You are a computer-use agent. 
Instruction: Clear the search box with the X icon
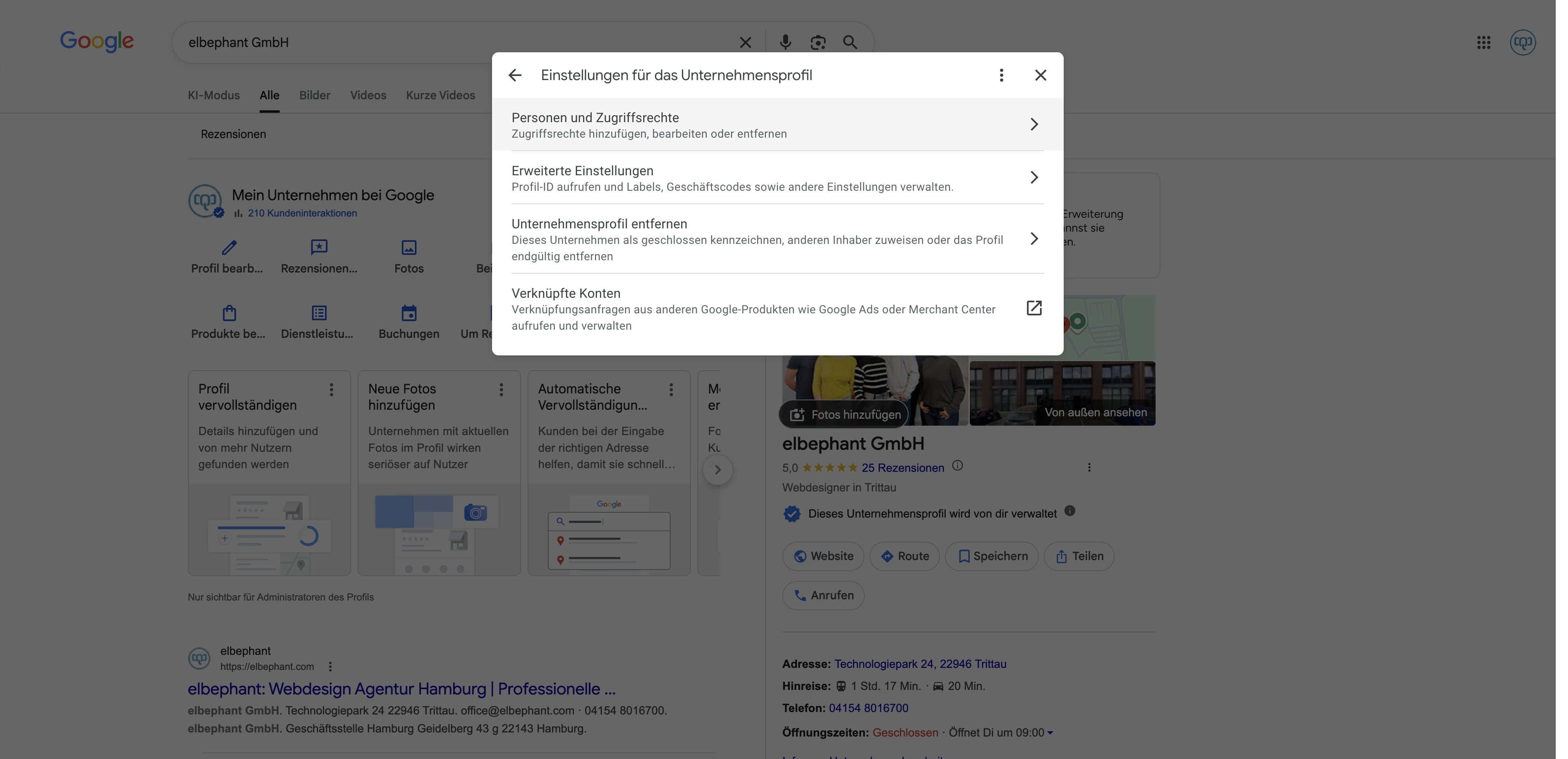(745, 42)
